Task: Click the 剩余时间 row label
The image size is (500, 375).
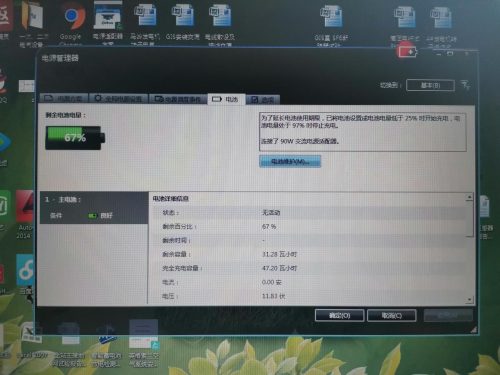Action: (176, 241)
